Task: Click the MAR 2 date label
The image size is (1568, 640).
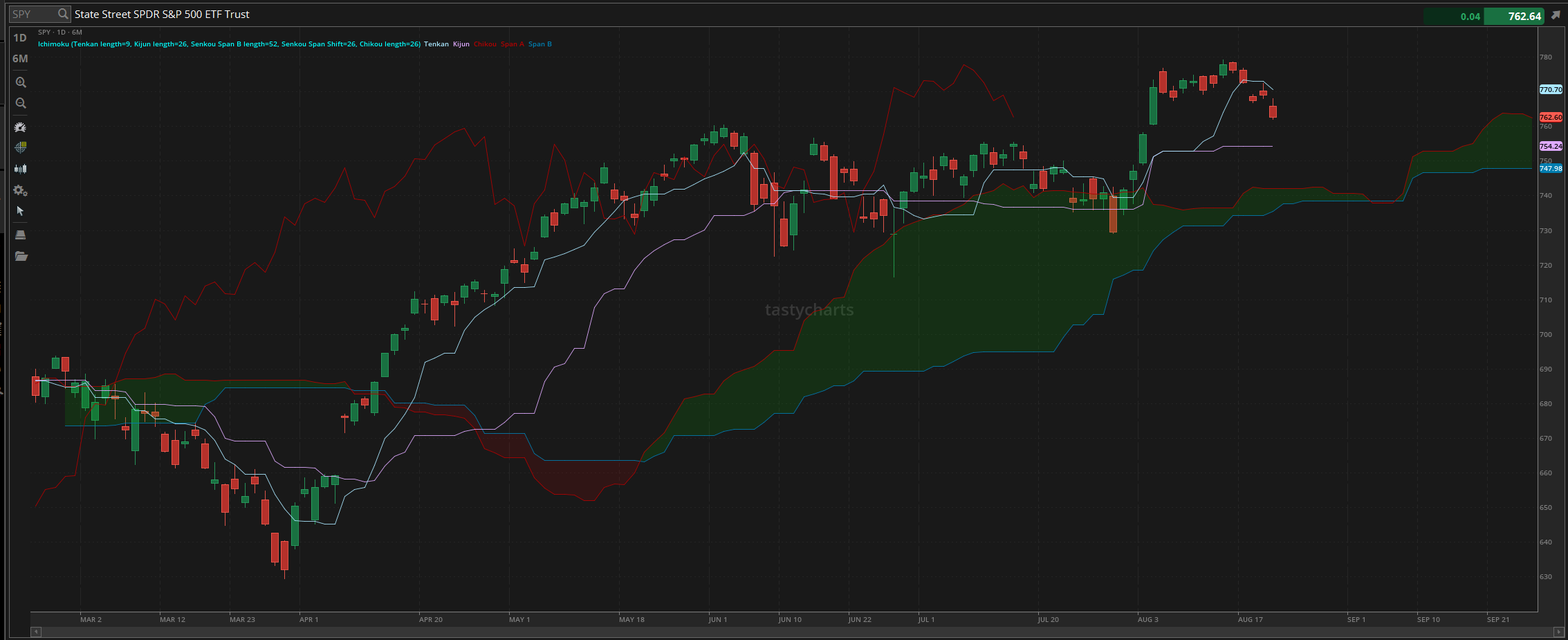Action: point(91,619)
